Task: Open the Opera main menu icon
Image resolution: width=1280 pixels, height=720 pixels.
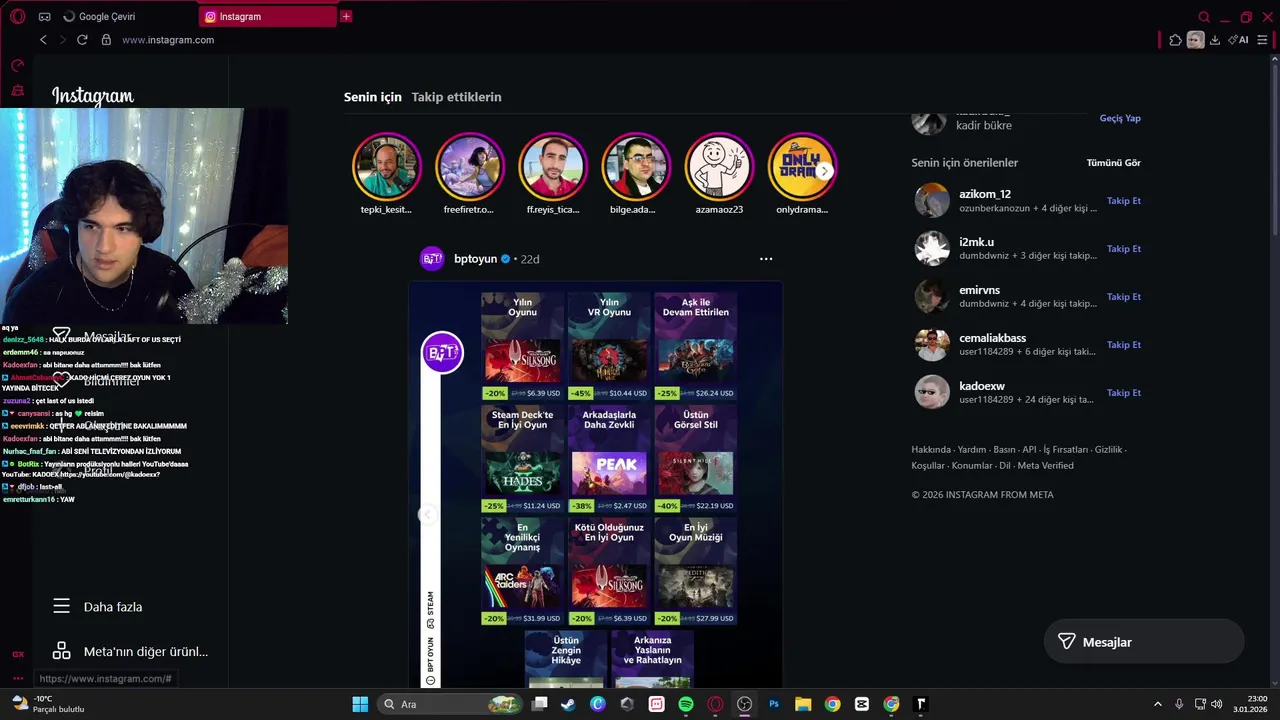Action: coord(17,17)
